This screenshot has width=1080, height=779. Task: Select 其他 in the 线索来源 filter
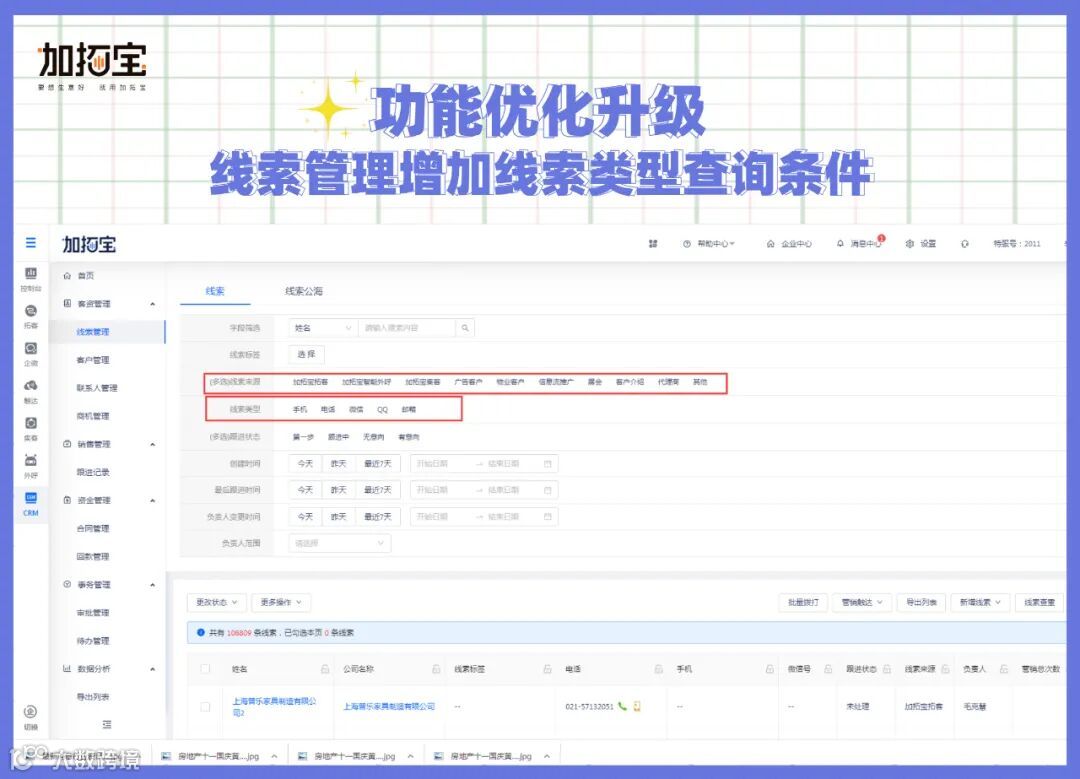[x=700, y=382]
